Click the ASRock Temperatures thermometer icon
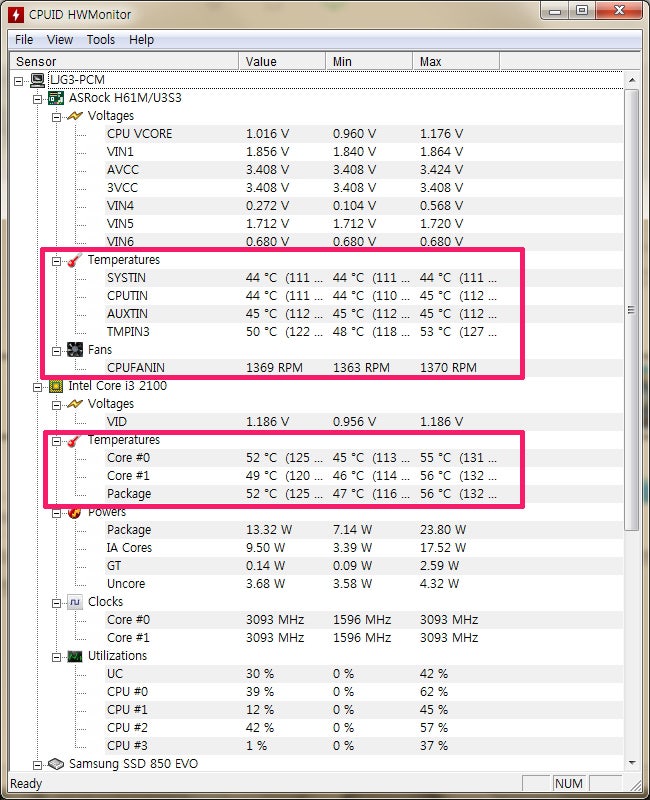Image resolution: width=650 pixels, height=800 pixels. (74, 260)
